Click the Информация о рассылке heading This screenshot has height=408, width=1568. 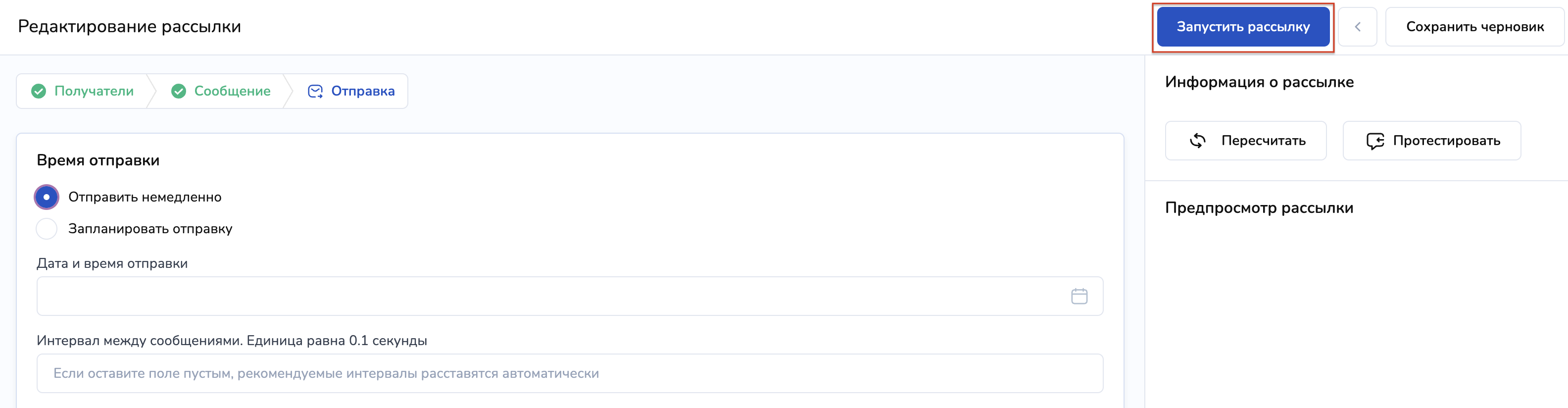(x=1259, y=82)
